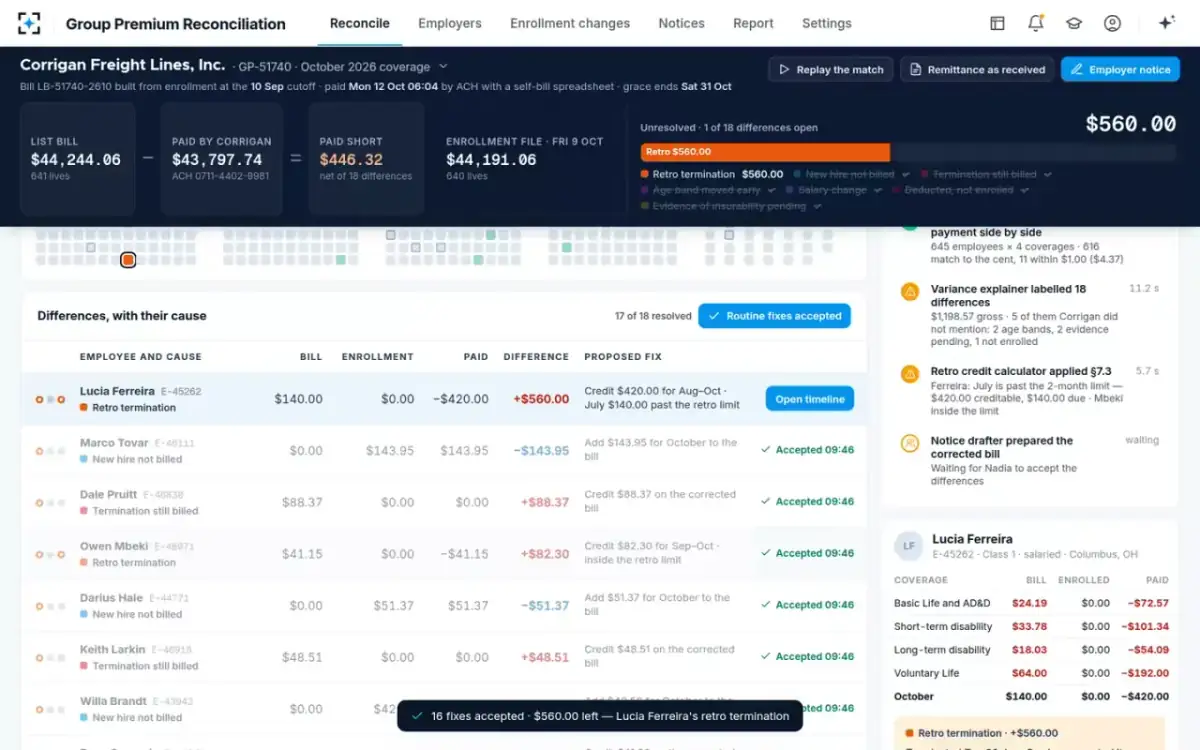Viewport: 1200px width, 750px height.
Task: Open the Notices tab
Action: [x=682, y=23]
